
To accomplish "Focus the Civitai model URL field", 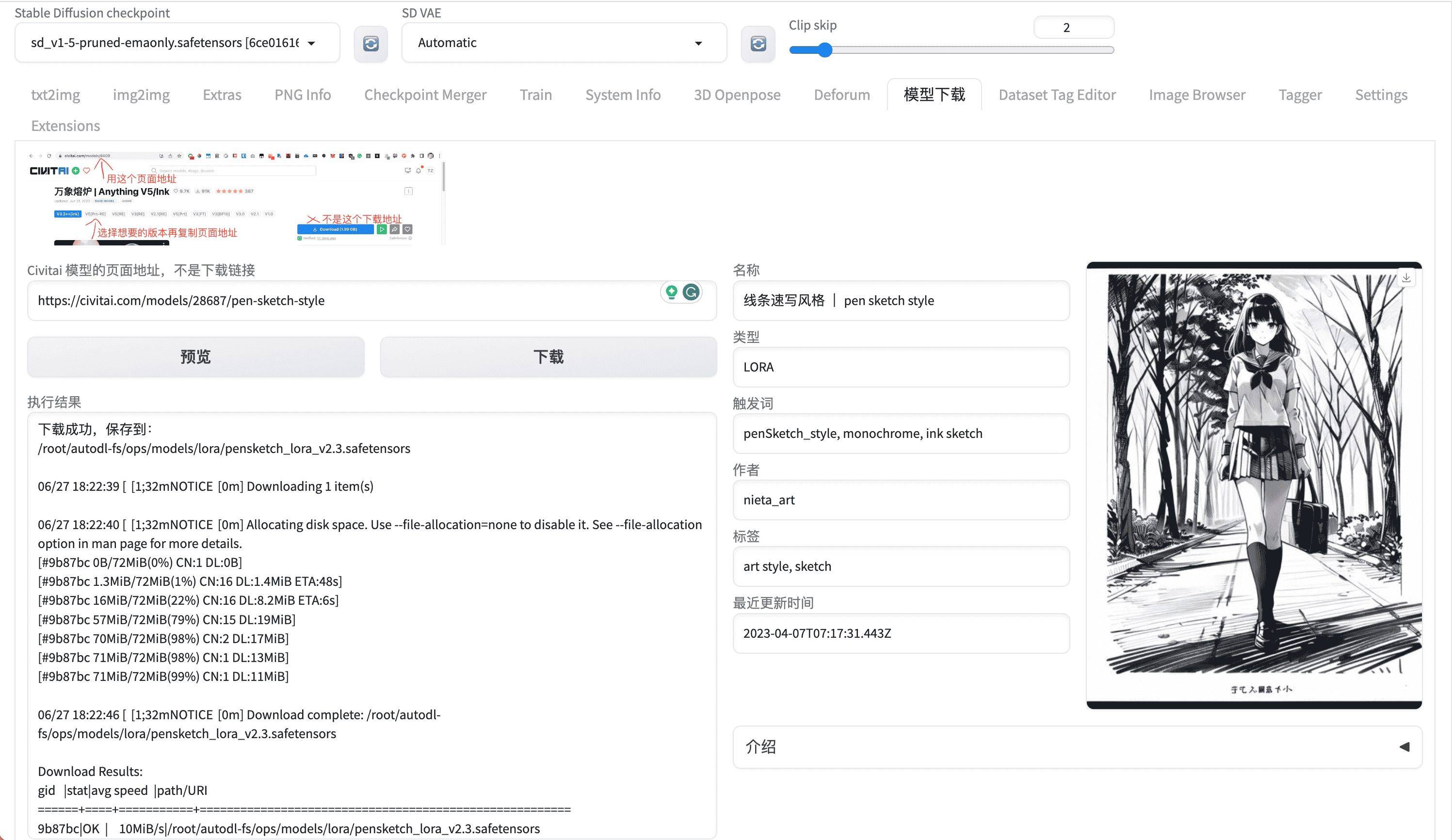I will click(x=346, y=301).
